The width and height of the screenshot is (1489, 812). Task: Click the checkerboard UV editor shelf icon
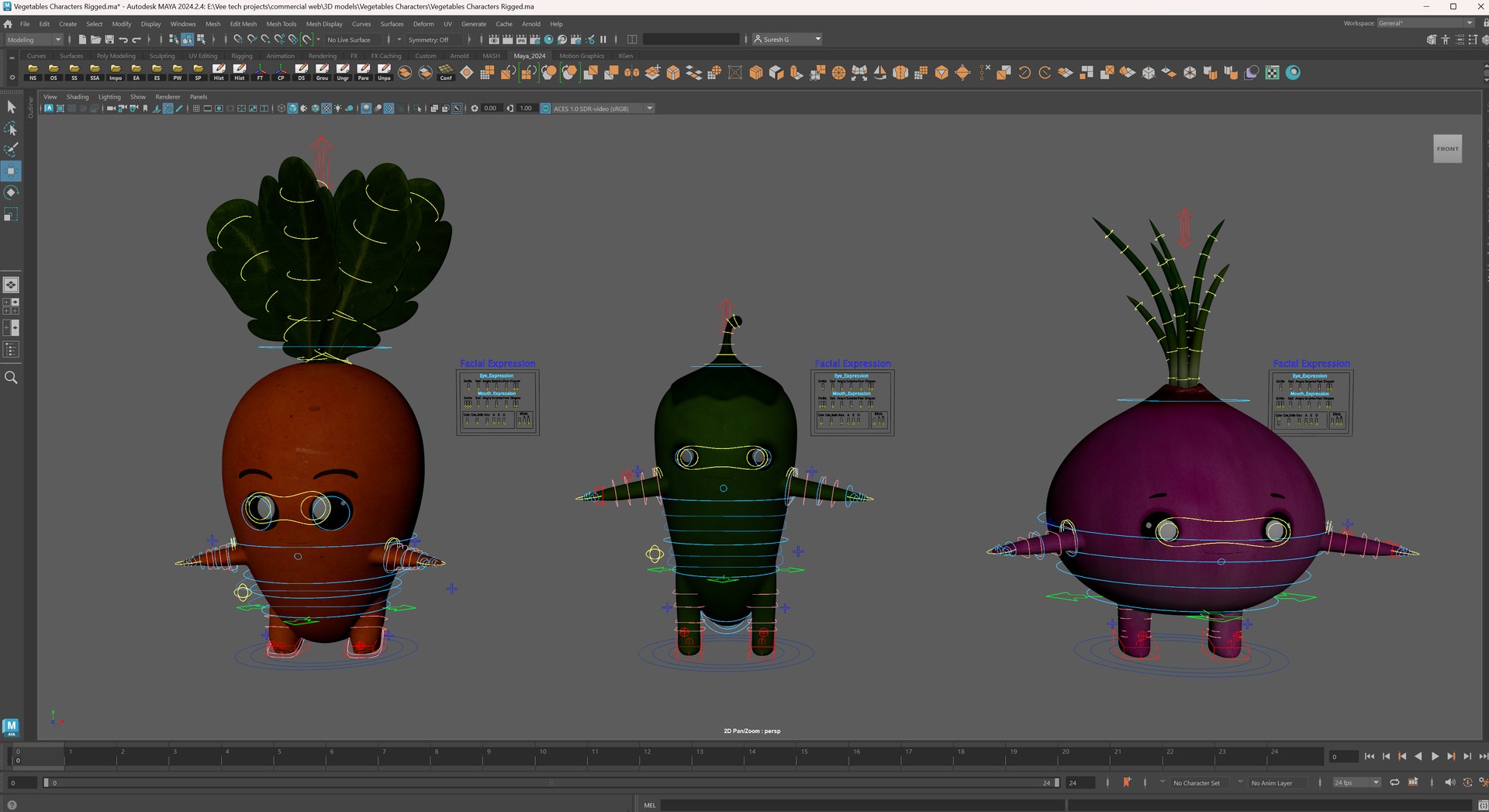pyautogui.click(x=1272, y=72)
